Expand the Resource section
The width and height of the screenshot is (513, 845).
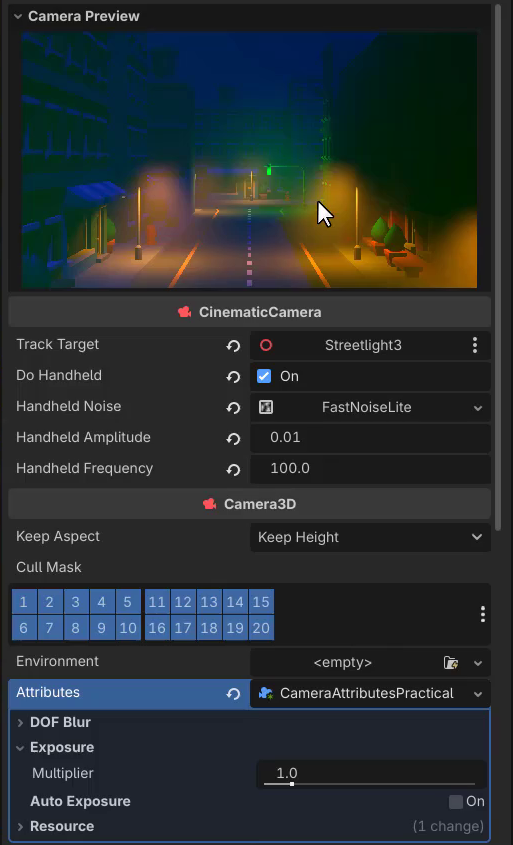(x=20, y=827)
